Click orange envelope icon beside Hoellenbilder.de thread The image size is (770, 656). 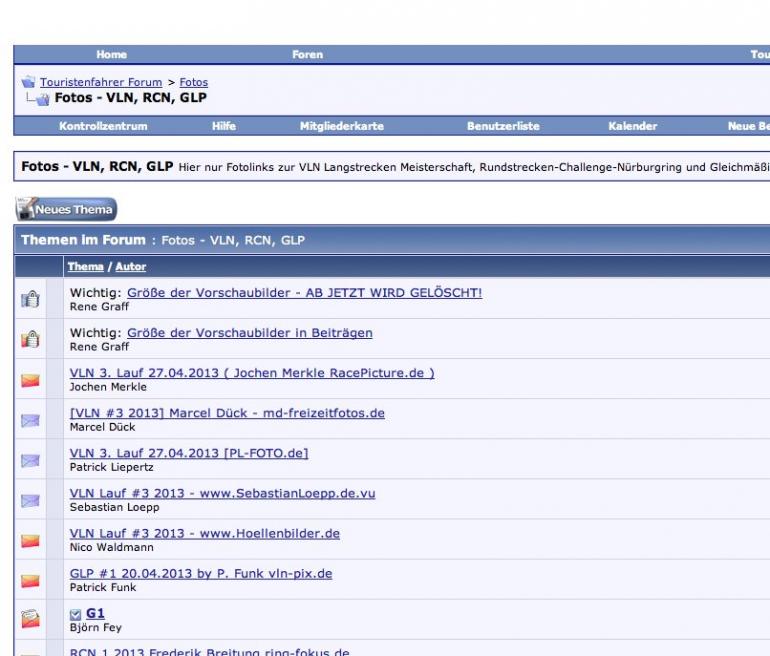coord(29,539)
